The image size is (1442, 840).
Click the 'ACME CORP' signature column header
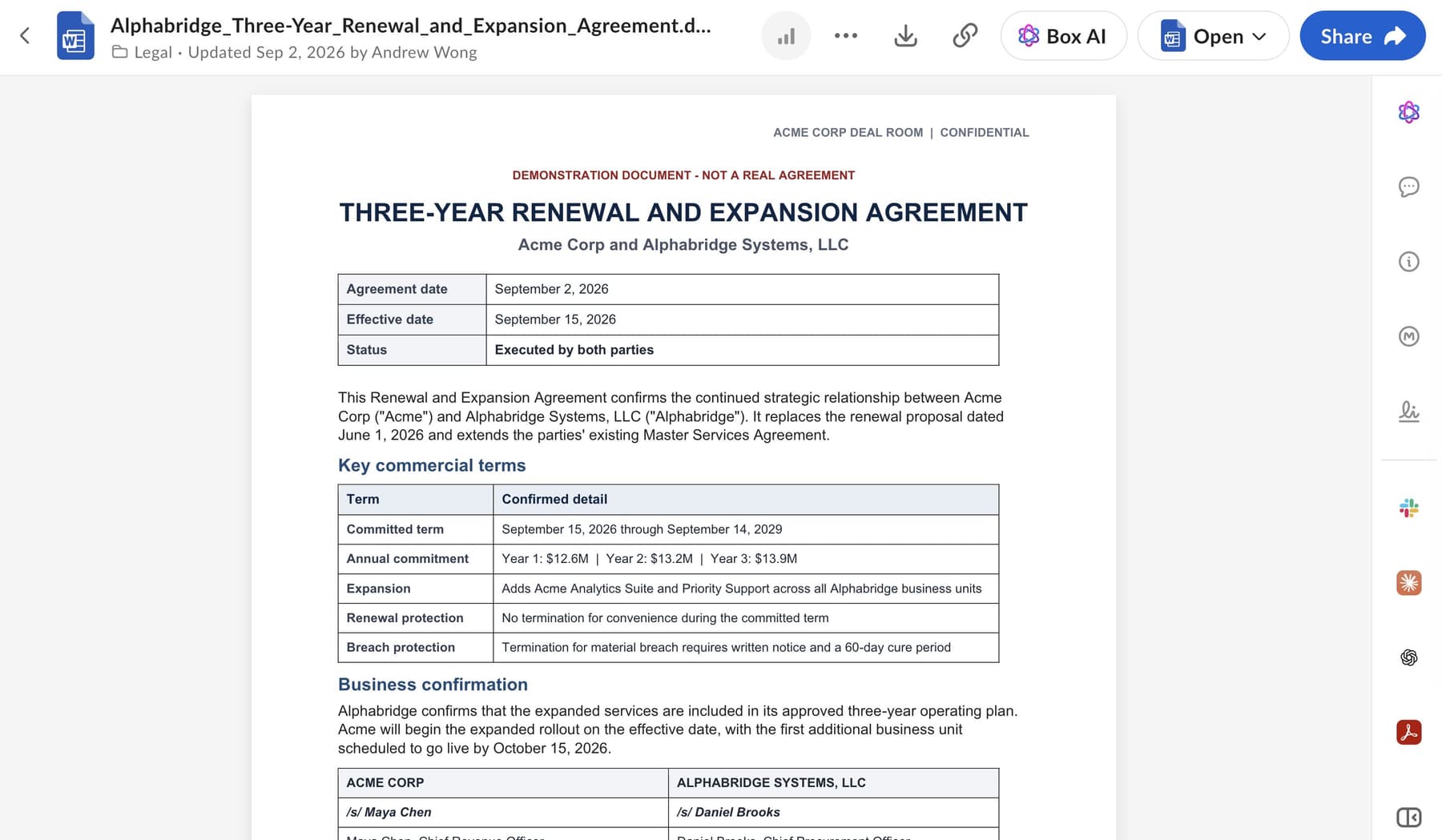[x=503, y=783]
